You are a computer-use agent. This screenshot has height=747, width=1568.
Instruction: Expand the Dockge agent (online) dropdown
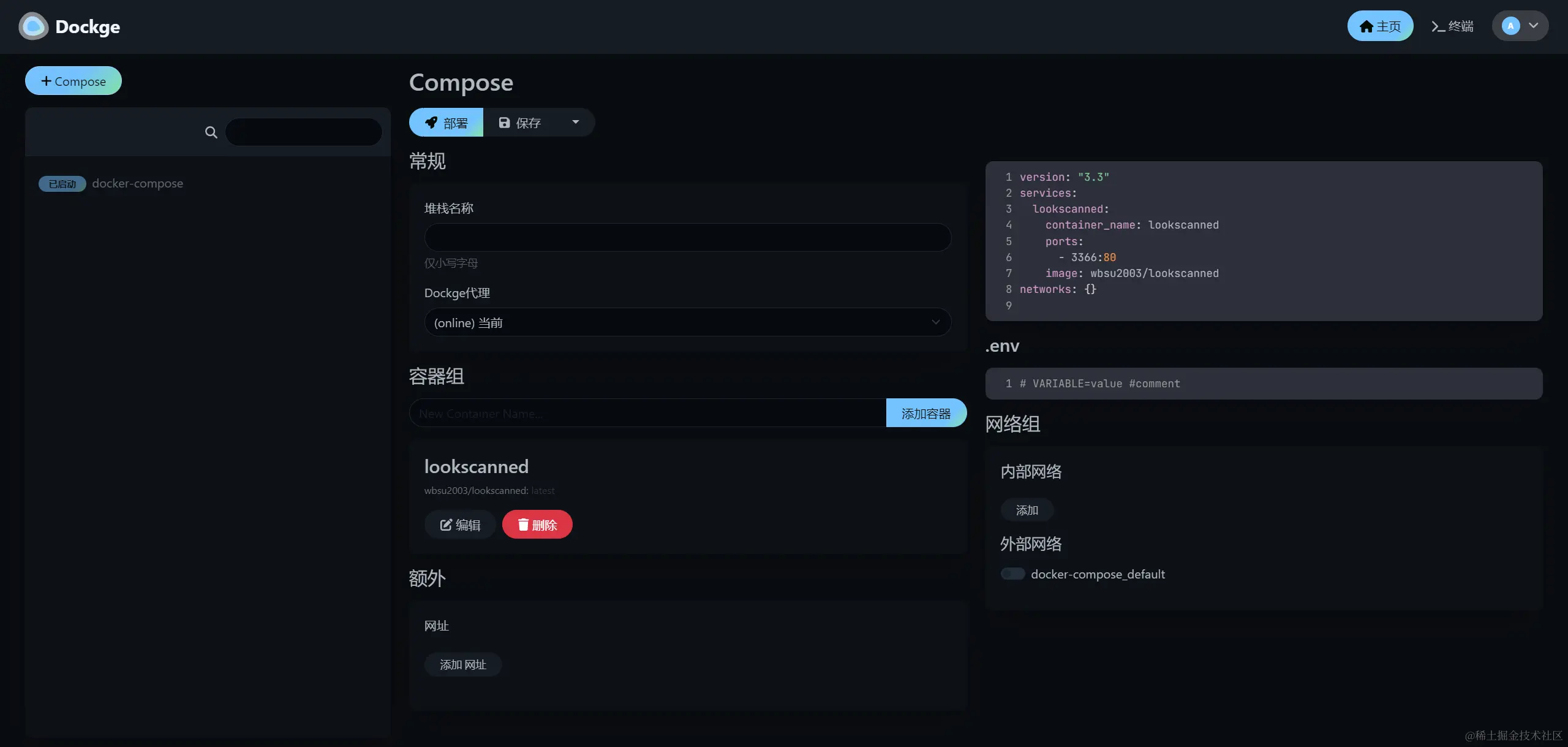click(x=687, y=322)
